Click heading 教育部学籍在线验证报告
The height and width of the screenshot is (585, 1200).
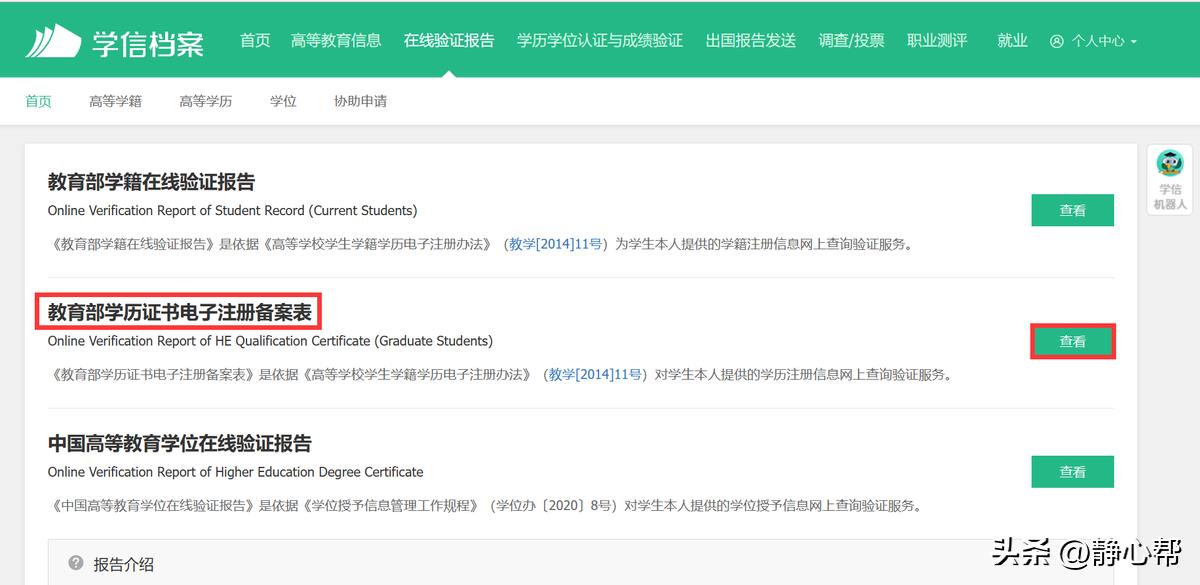(x=151, y=182)
